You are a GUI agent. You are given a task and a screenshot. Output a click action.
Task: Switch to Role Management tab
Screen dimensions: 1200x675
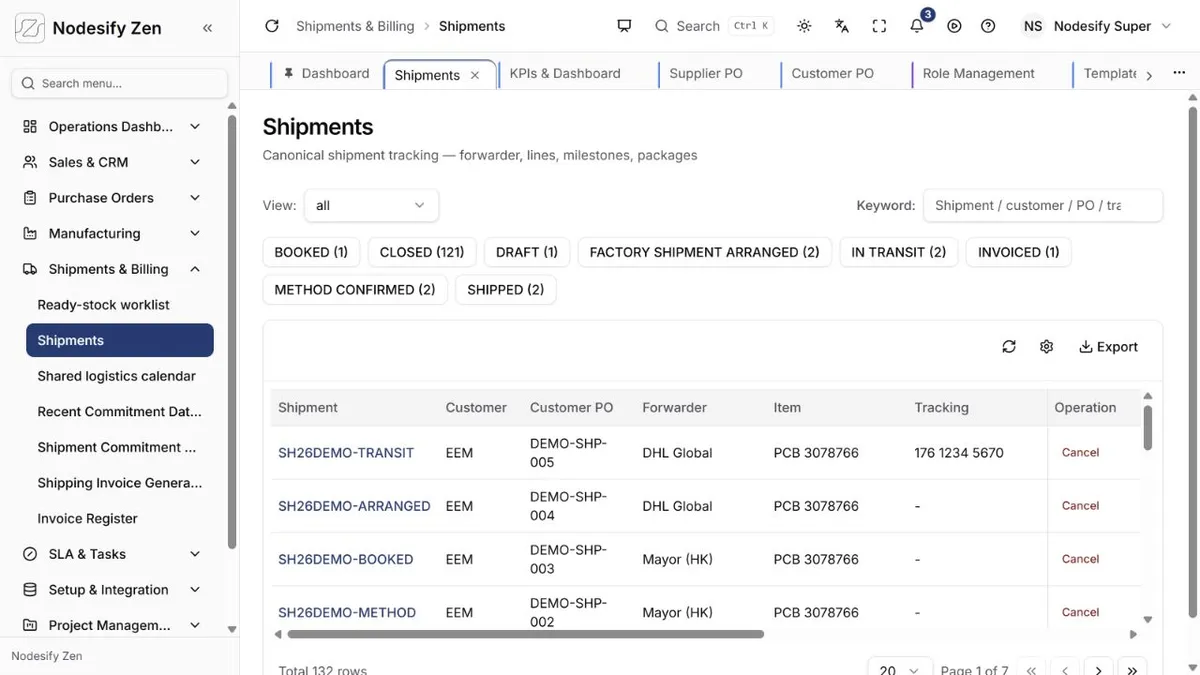click(x=978, y=73)
